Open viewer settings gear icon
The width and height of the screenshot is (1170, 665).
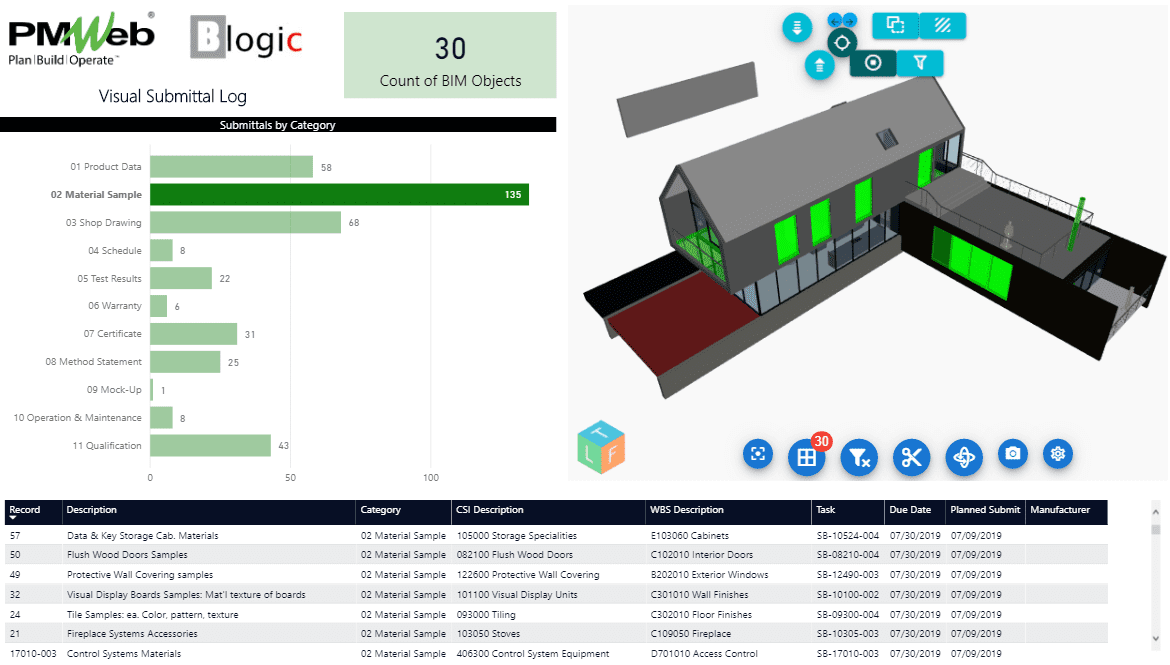(1057, 454)
